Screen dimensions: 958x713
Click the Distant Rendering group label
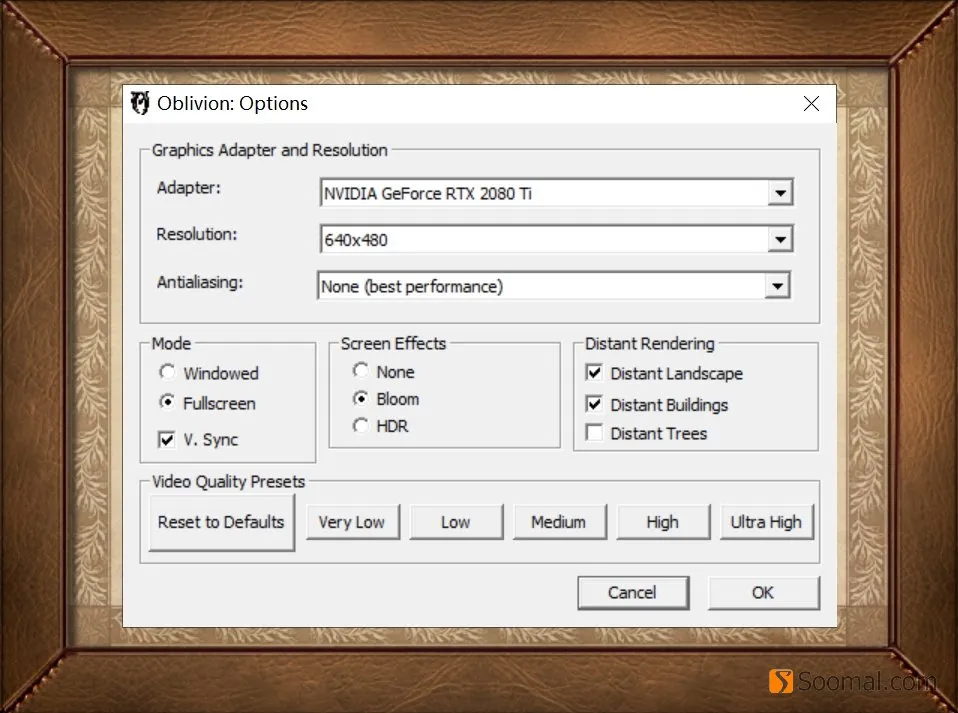coord(649,344)
